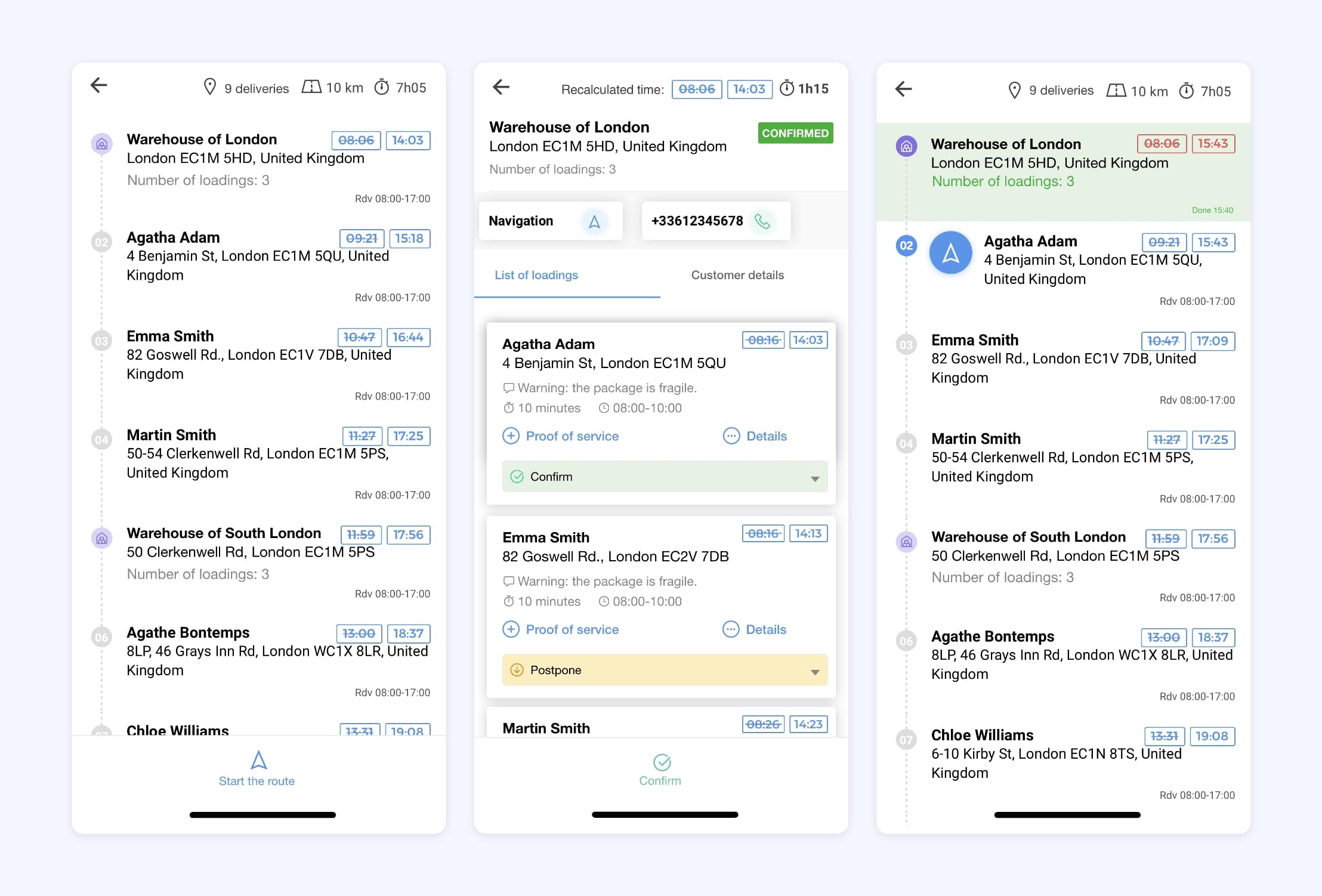Screen dimensions: 1322x896
Task: Tap the Details ellipsis icon on Emma Smith's card
Action: (x=731, y=629)
